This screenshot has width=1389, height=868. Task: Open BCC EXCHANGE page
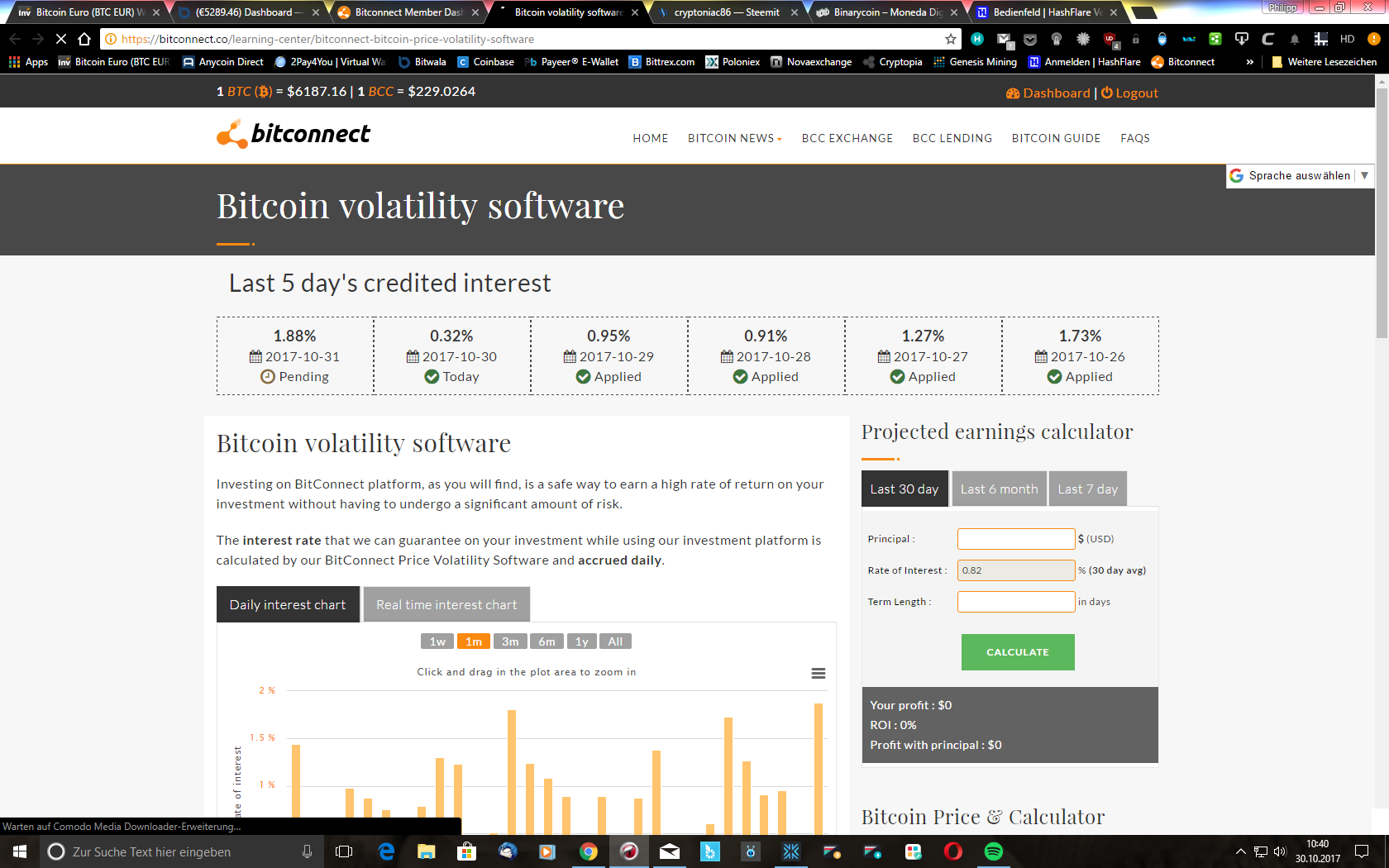[847, 138]
